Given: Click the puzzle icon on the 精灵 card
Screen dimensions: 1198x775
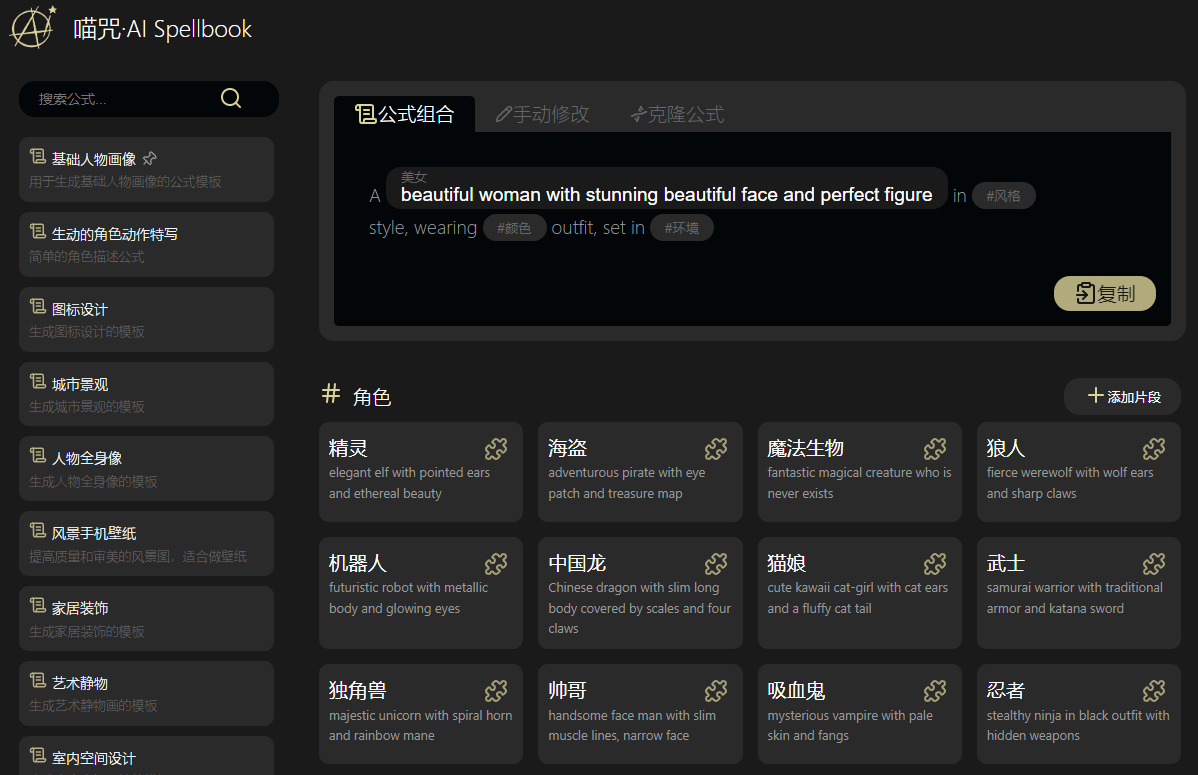Looking at the screenshot, I should point(496,449).
